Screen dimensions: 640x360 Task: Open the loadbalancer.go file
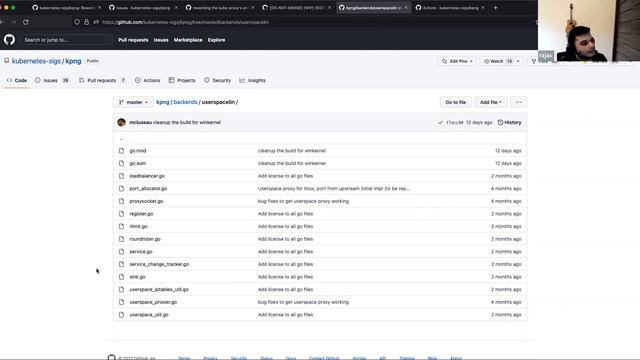[x=147, y=176]
